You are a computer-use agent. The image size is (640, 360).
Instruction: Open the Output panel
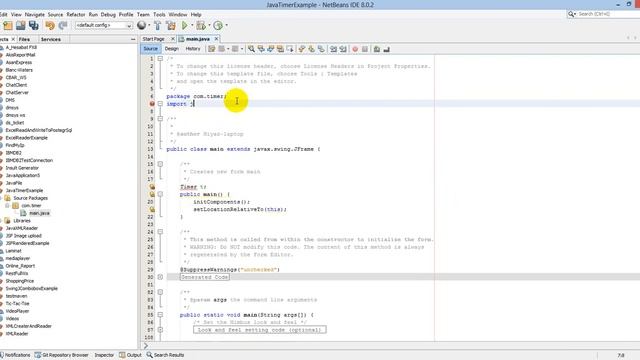point(130,355)
